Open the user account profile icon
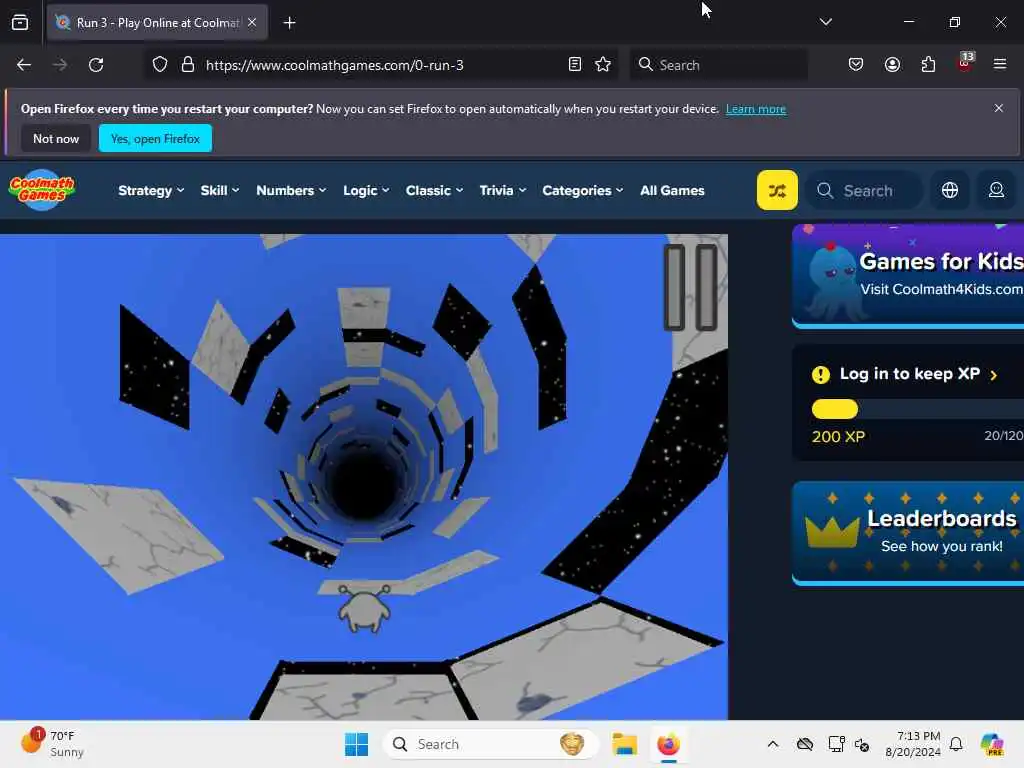Screen dimensions: 1024x768 pos(996,190)
